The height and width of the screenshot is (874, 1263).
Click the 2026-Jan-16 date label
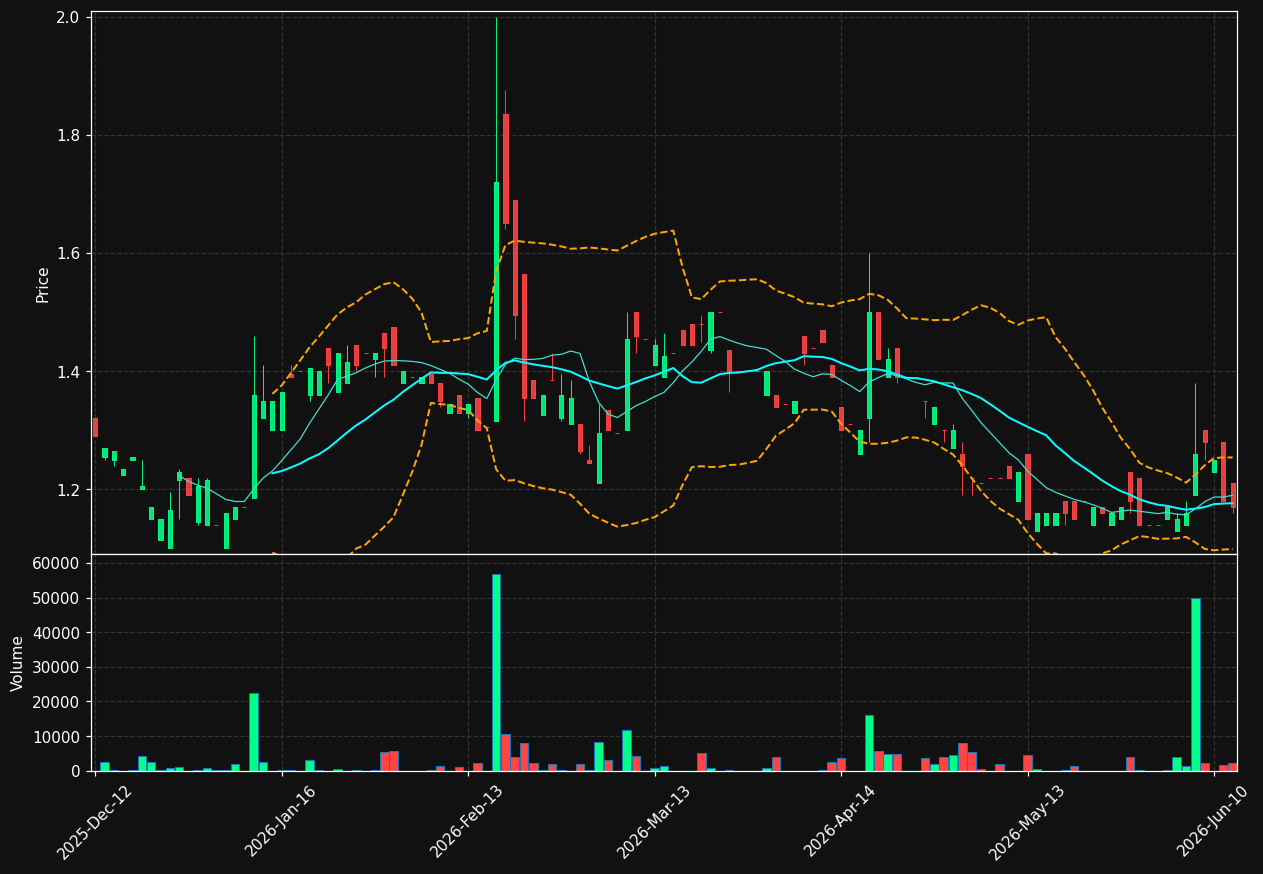click(280, 822)
